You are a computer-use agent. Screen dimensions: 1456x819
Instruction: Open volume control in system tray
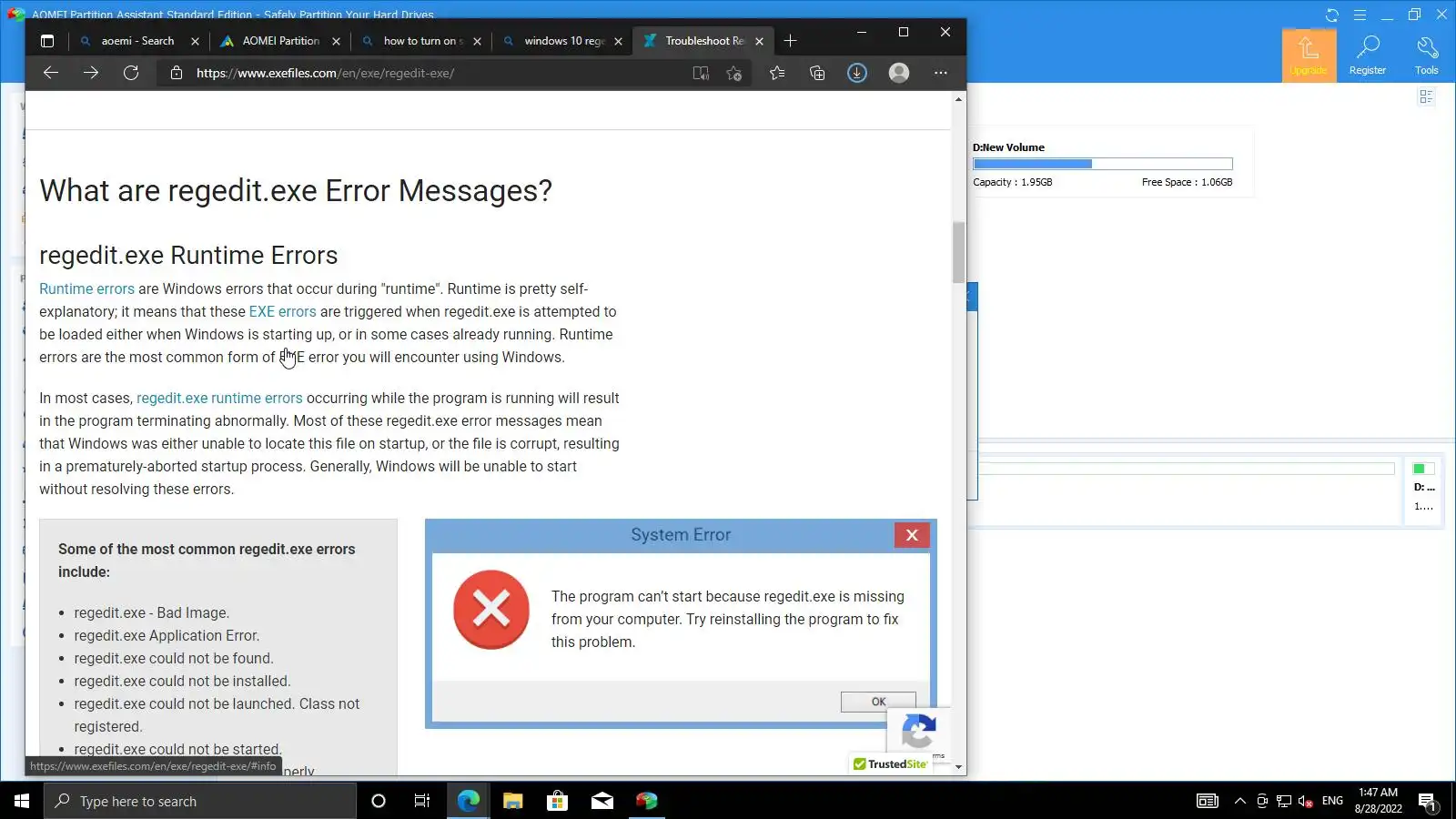pyautogui.click(x=1306, y=801)
